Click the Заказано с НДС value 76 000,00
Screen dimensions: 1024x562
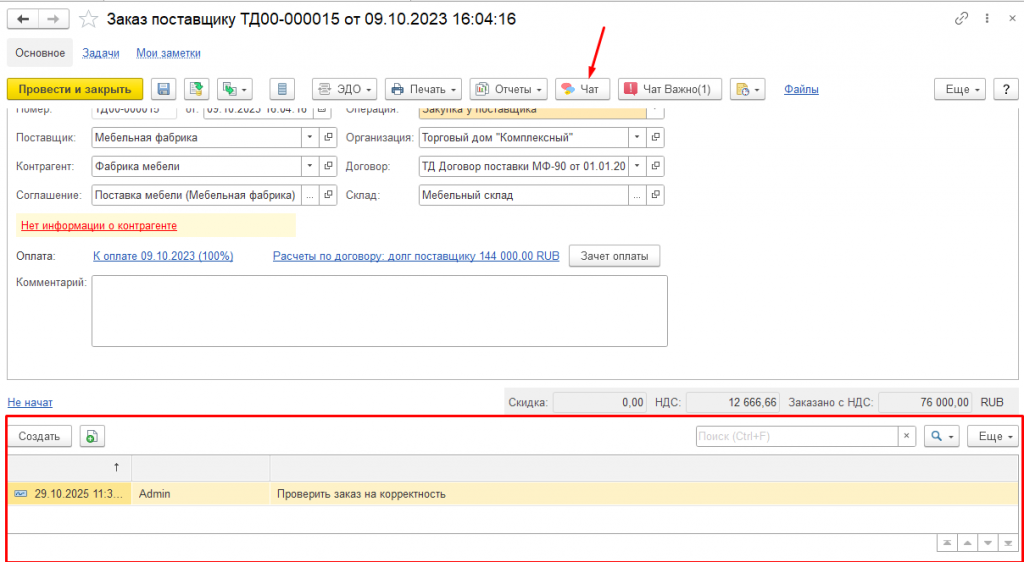coord(925,403)
